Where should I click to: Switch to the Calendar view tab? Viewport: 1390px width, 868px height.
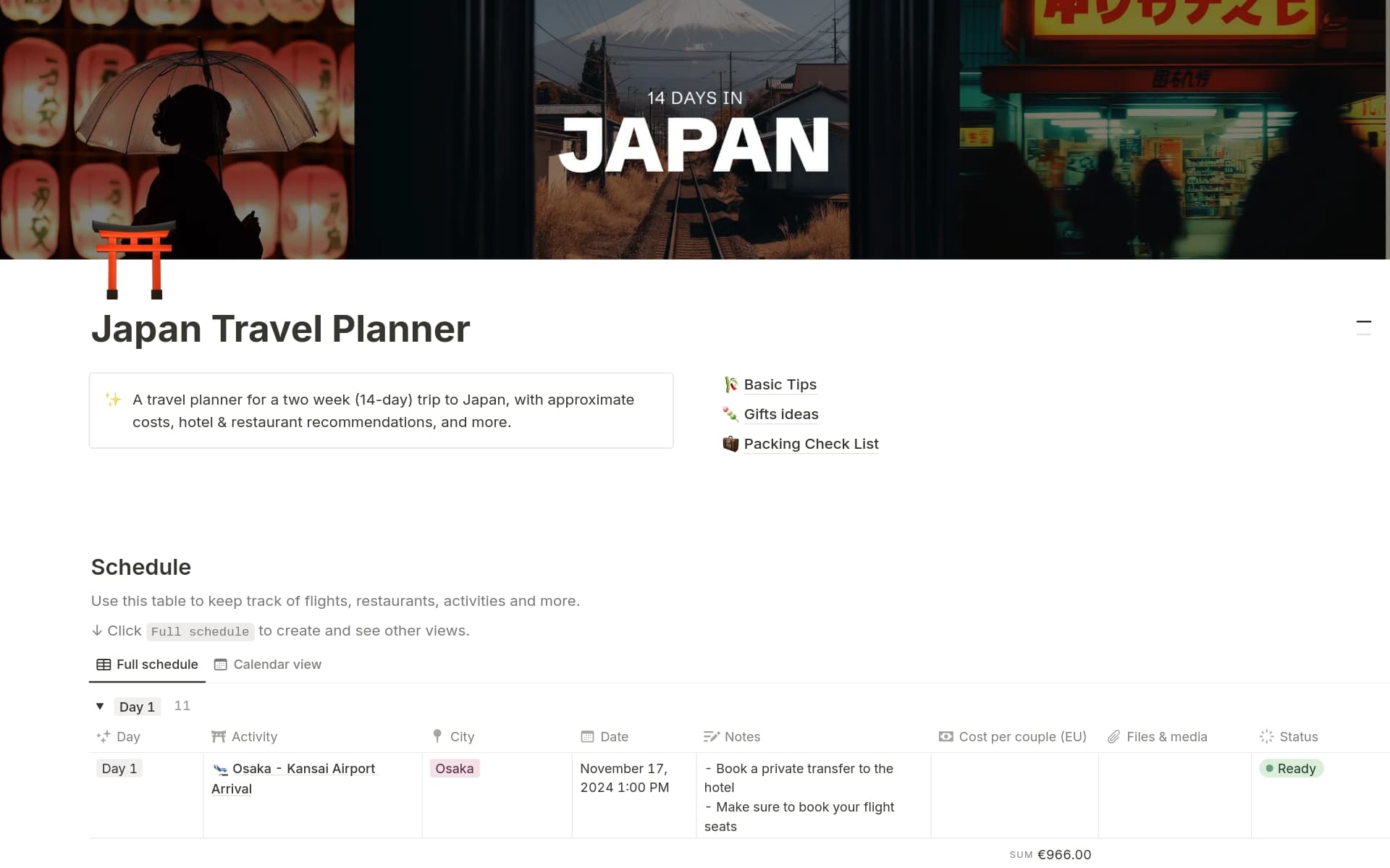[277, 665]
